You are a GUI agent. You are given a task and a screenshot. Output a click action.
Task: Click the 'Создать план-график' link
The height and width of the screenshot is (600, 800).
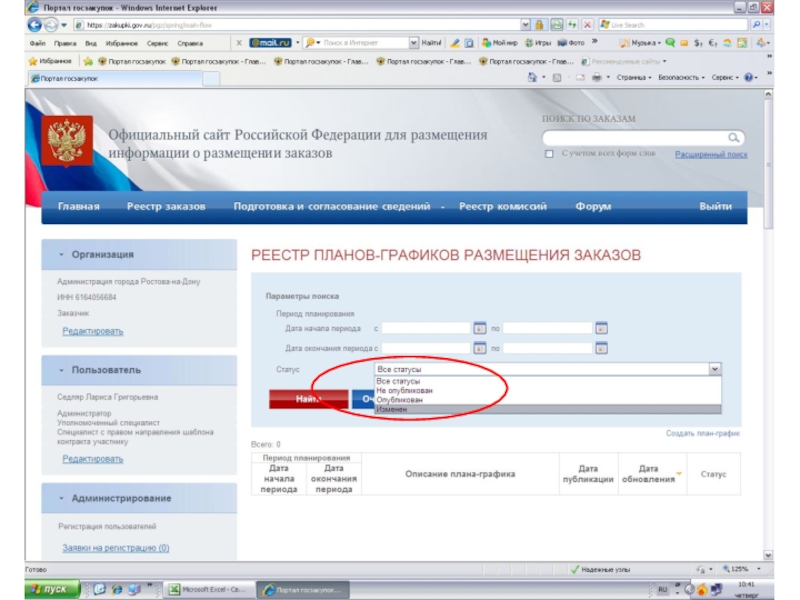click(702, 434)
